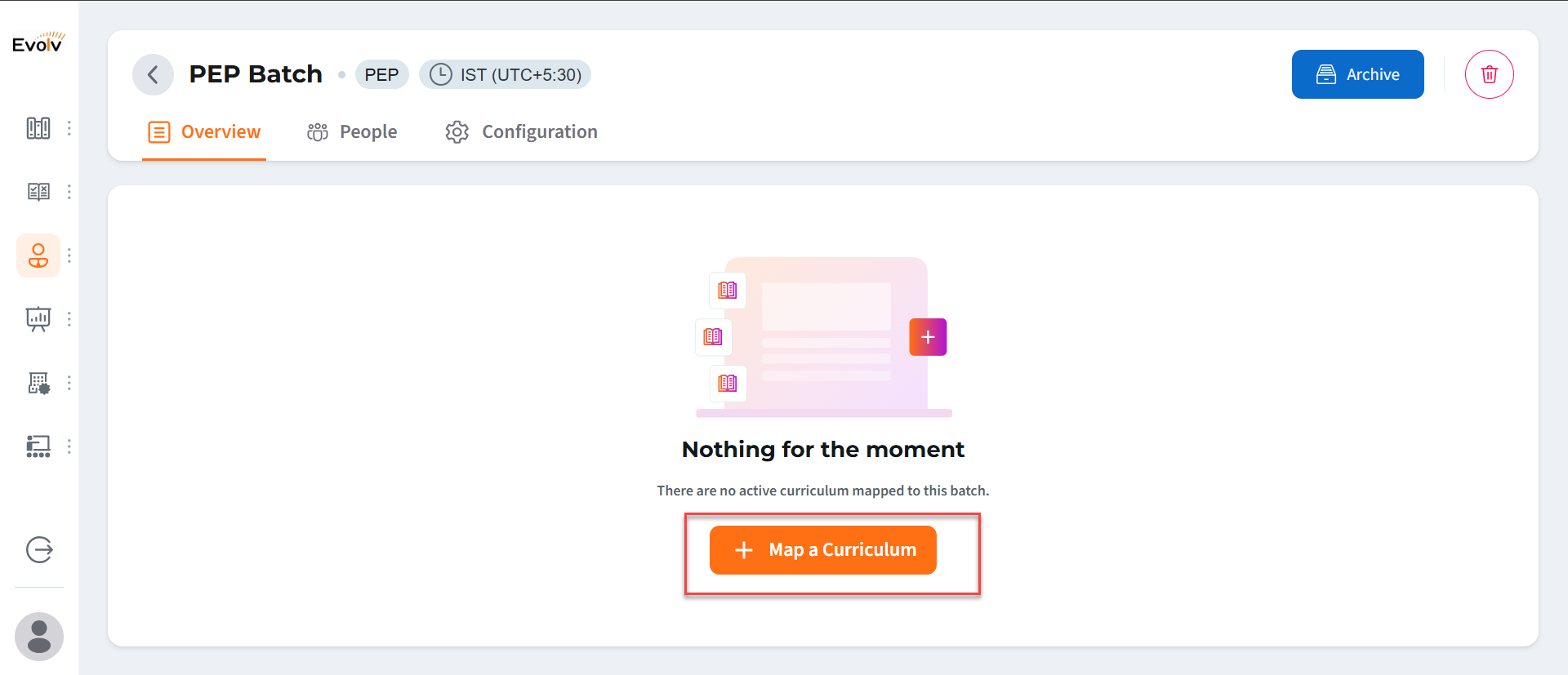Click the Evolv logo in sidebar
This screenshot has height=675, width=1568.
coord(38,42)
